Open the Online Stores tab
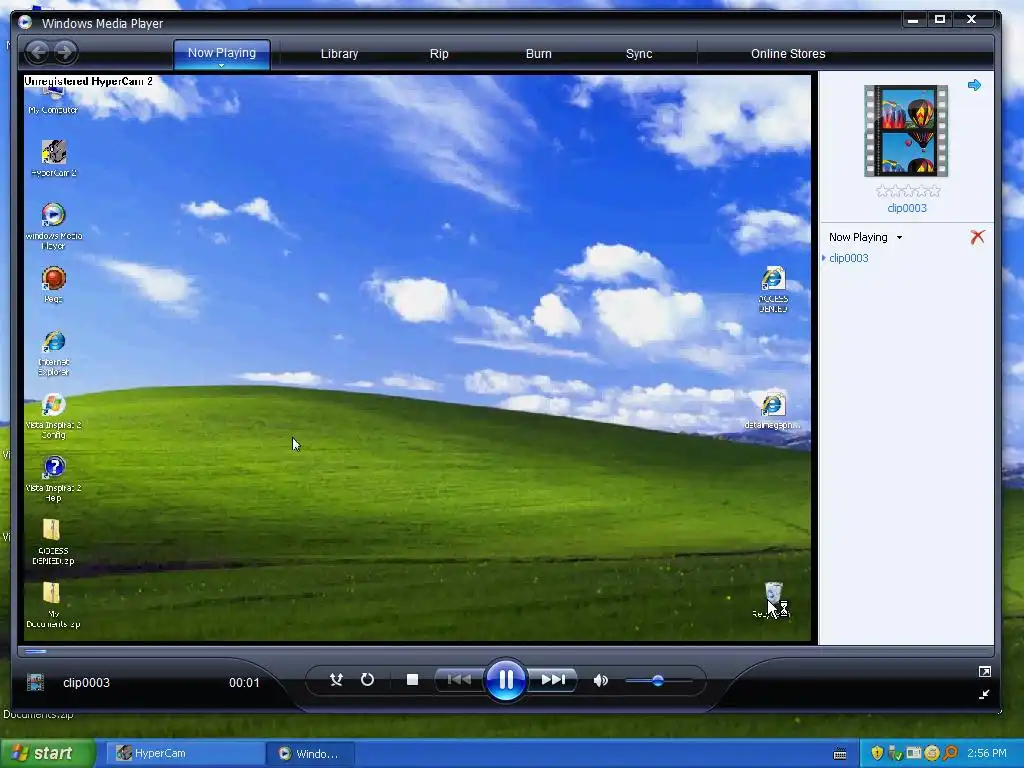Screen dimensions: 1024x768 tap(788, 54)
